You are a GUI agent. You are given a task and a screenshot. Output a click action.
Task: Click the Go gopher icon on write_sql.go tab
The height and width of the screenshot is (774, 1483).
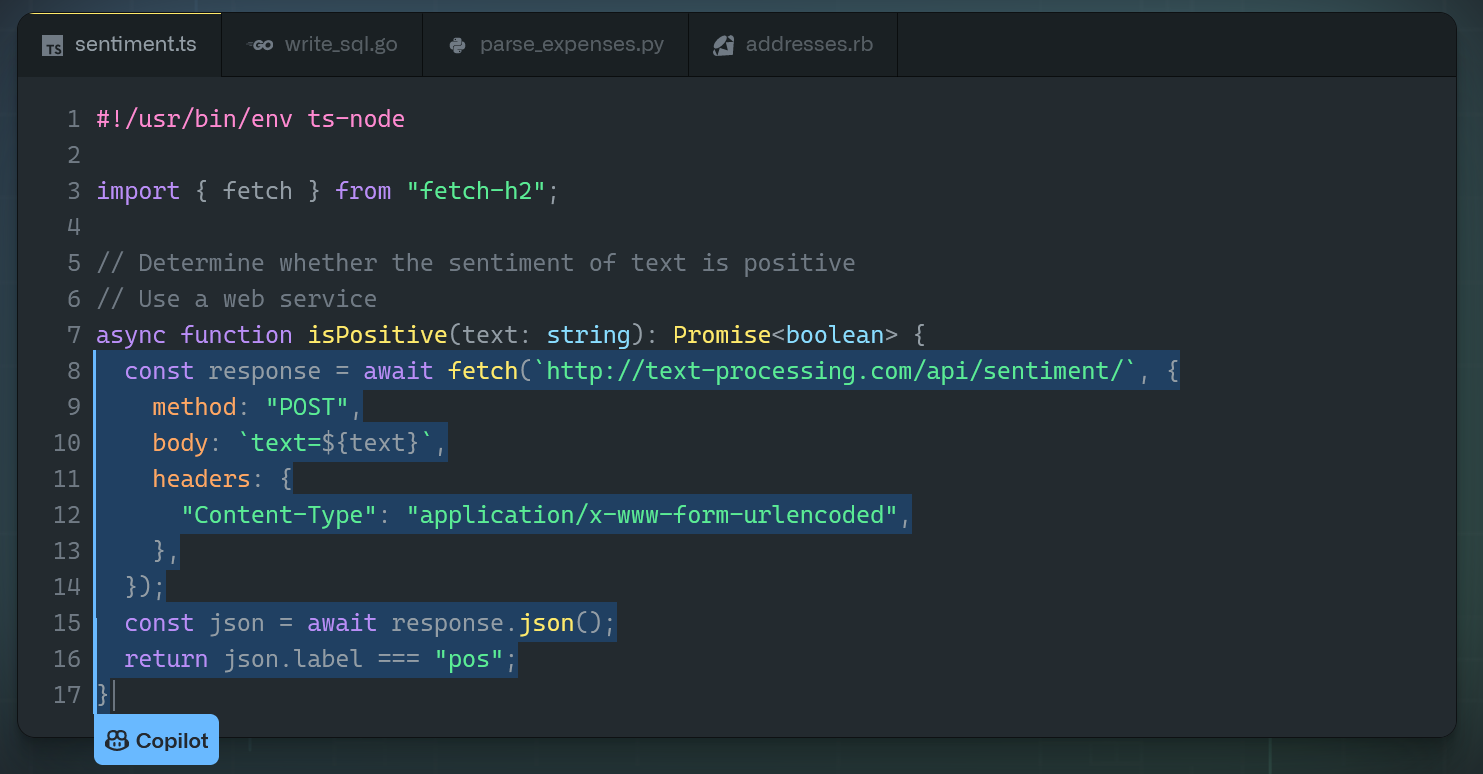click(x=260, y=44)
